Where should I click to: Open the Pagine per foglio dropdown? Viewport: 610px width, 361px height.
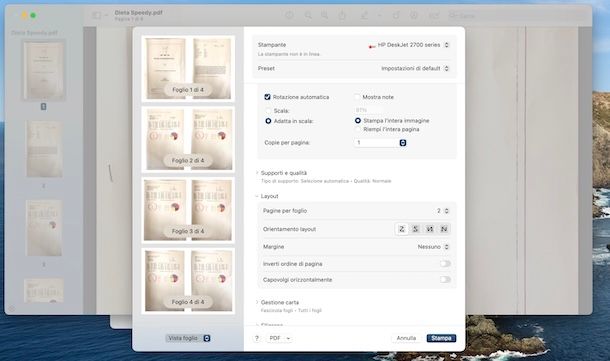443,211
